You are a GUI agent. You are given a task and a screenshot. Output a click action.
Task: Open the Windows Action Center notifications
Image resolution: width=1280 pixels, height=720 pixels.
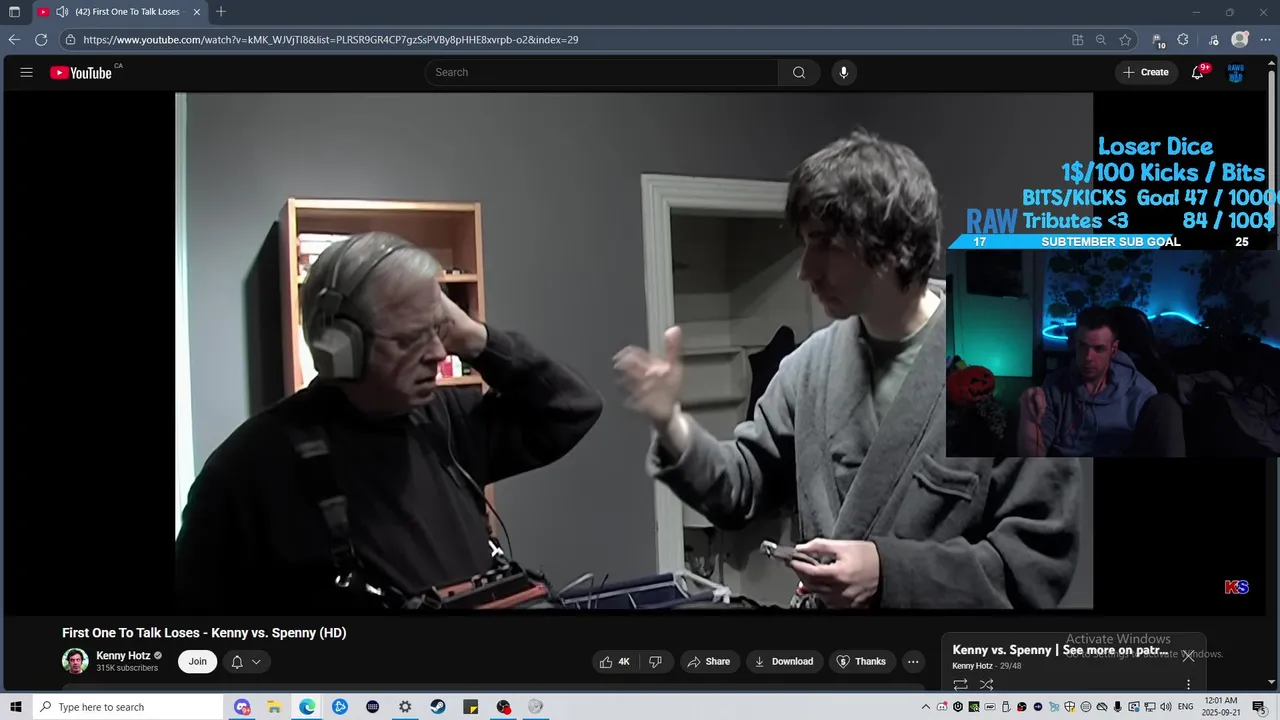click(x=1262, y=707)
